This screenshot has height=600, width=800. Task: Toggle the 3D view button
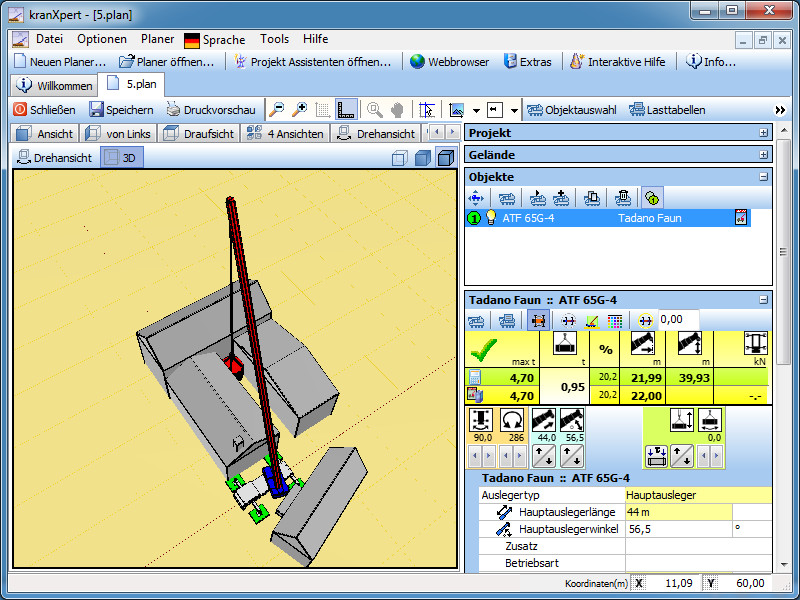click(123, 158)
